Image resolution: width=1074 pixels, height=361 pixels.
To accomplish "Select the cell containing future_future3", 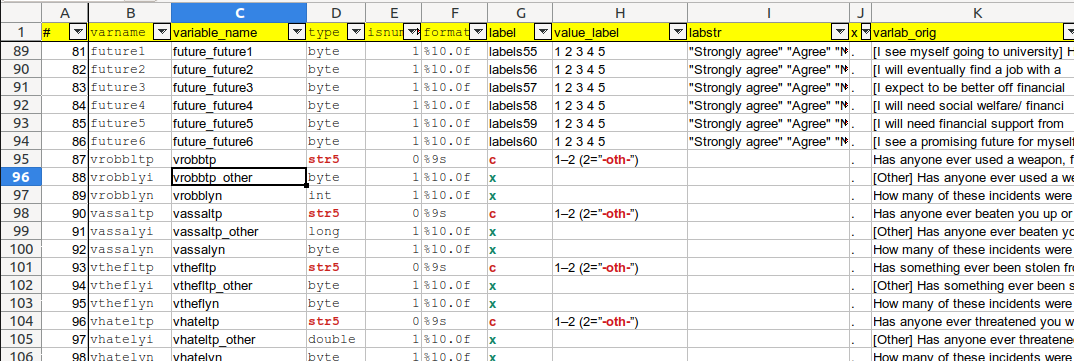I will 238,88.
